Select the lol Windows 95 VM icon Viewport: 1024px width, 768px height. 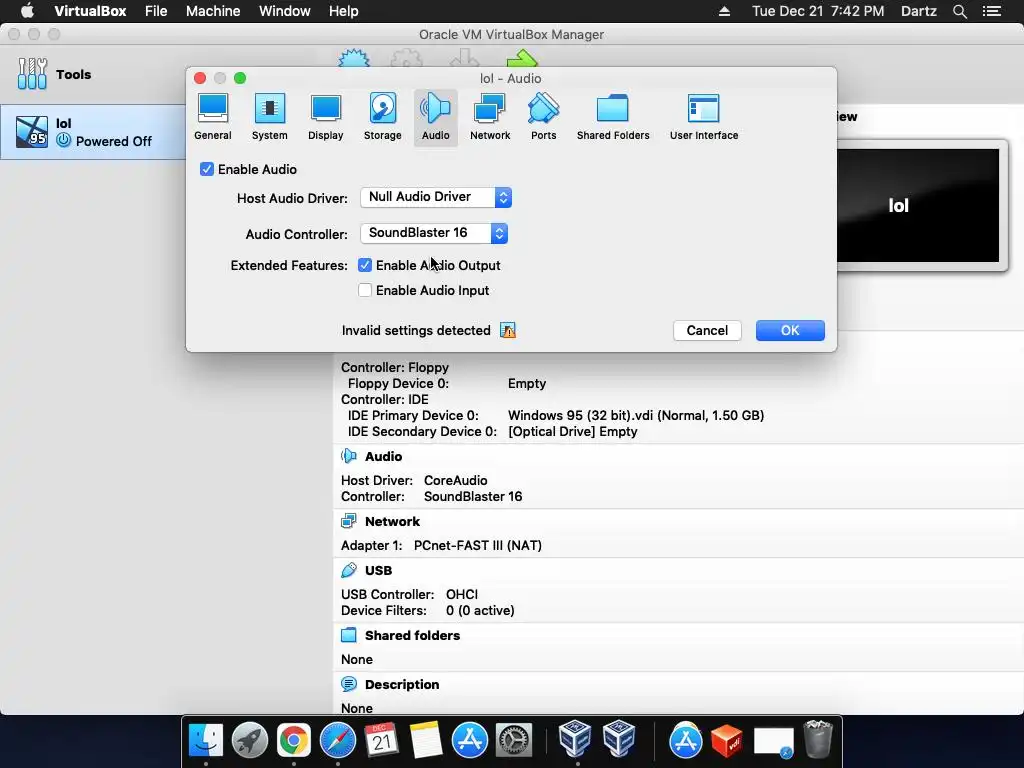point(31,132)
